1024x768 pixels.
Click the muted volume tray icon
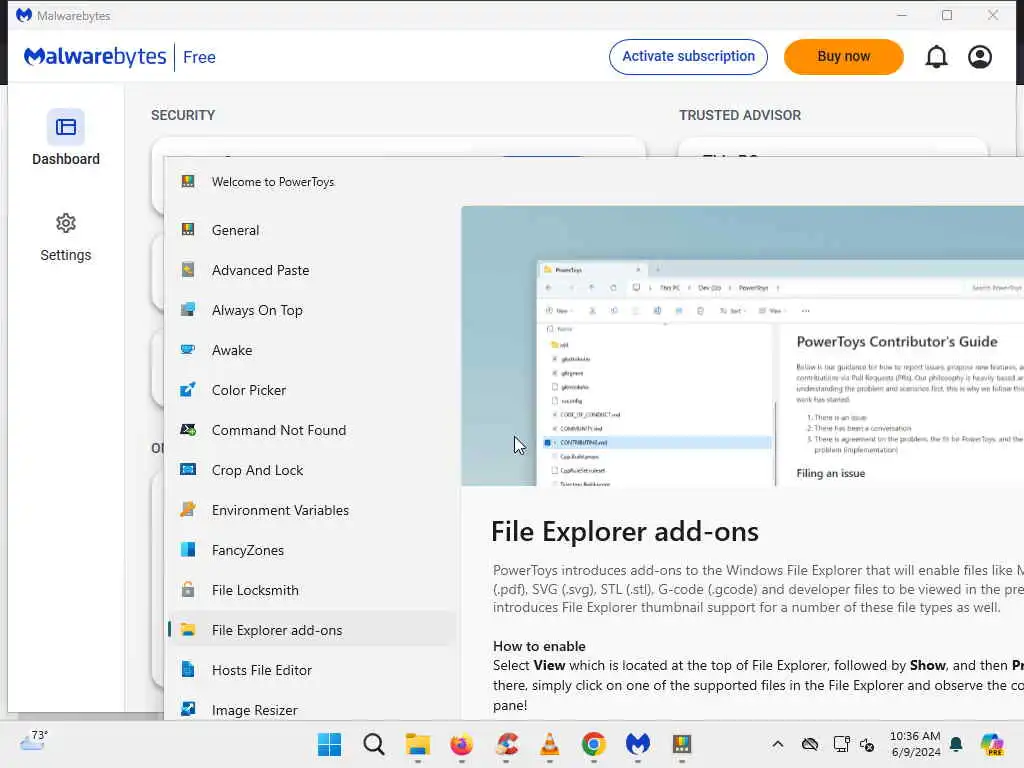[x=867, y=744]
